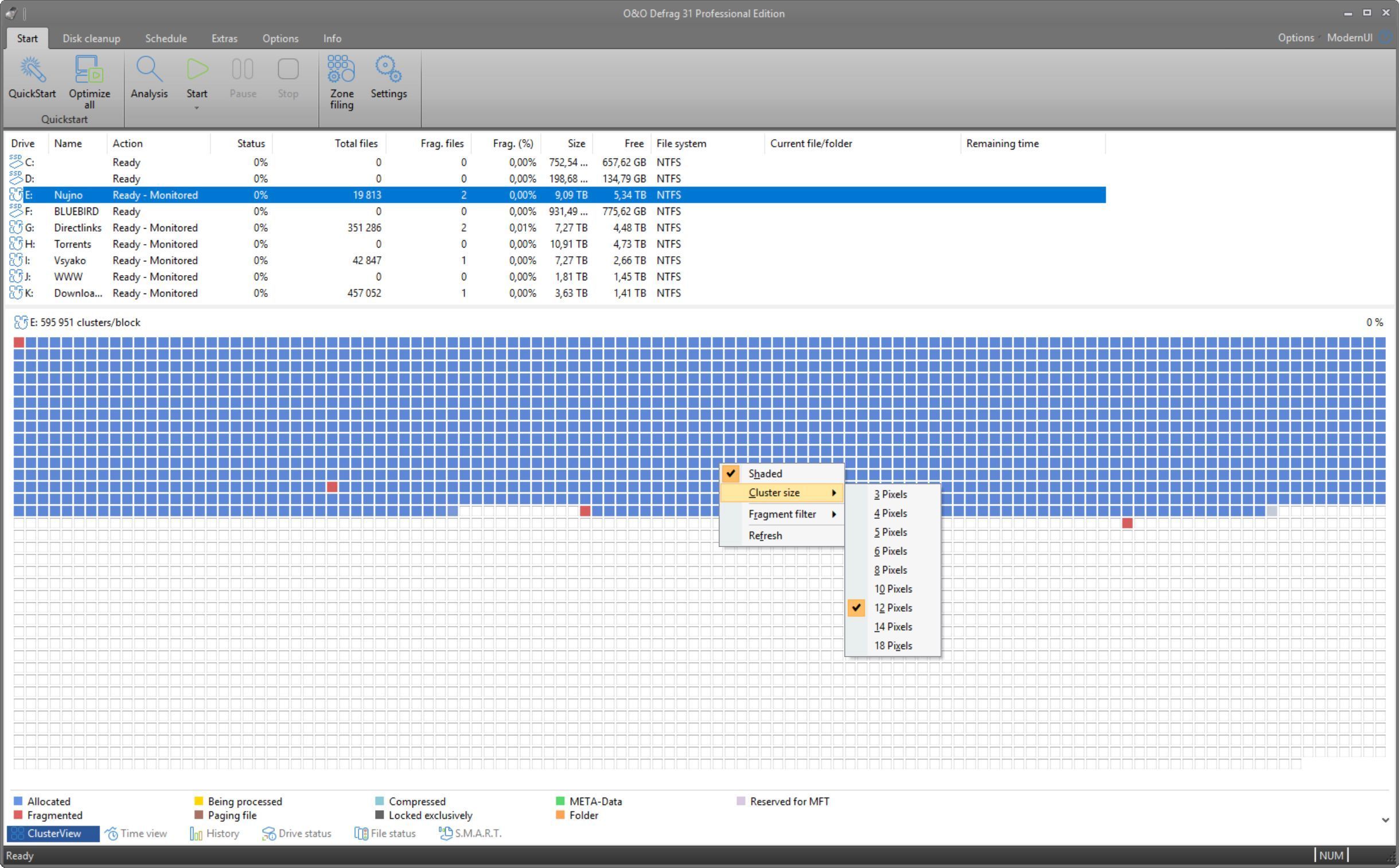This screenshot has height=868, width=1399.
Task: Click the drive F: BLUEBIRD icon
Action: tap(16, 211)
